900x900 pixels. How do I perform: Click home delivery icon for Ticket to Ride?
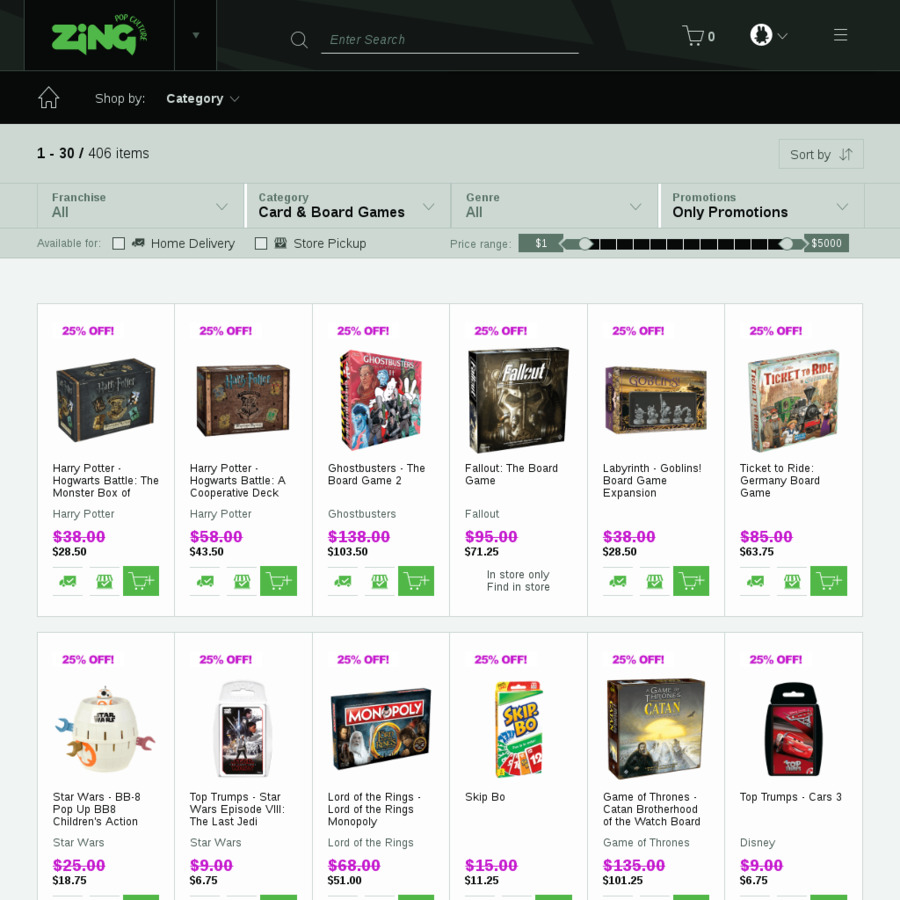(x=755, y=581)
